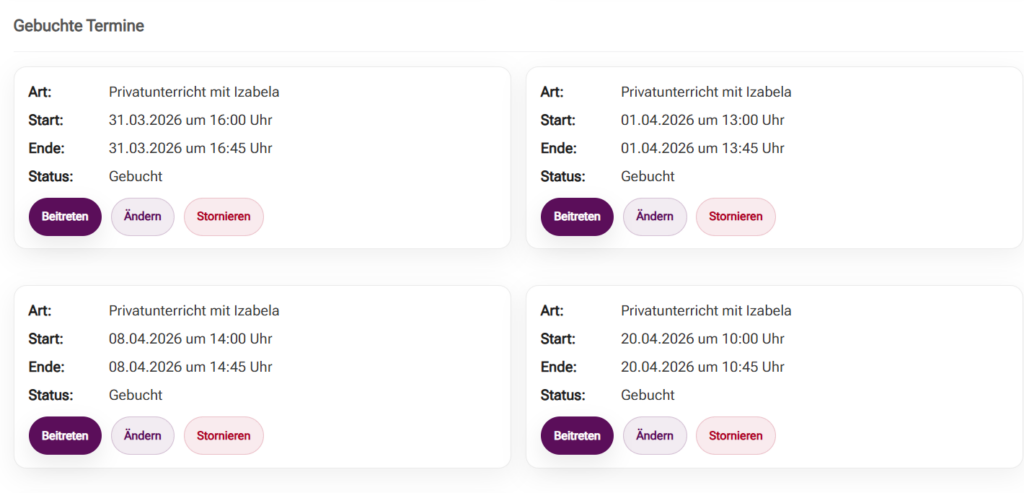Click start time 08.04.2026 um 14:00 Uhr
The image size is (1024, 493).
pyautogui.click(x=190, y=339)
